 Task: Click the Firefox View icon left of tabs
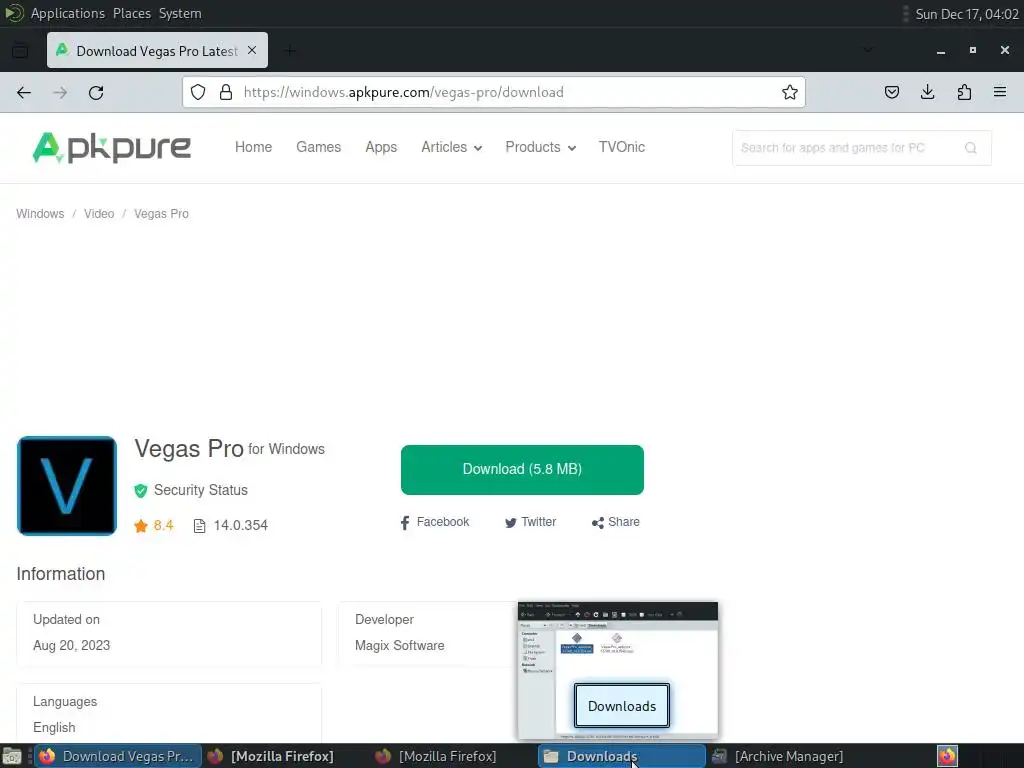tap(20, 50)
